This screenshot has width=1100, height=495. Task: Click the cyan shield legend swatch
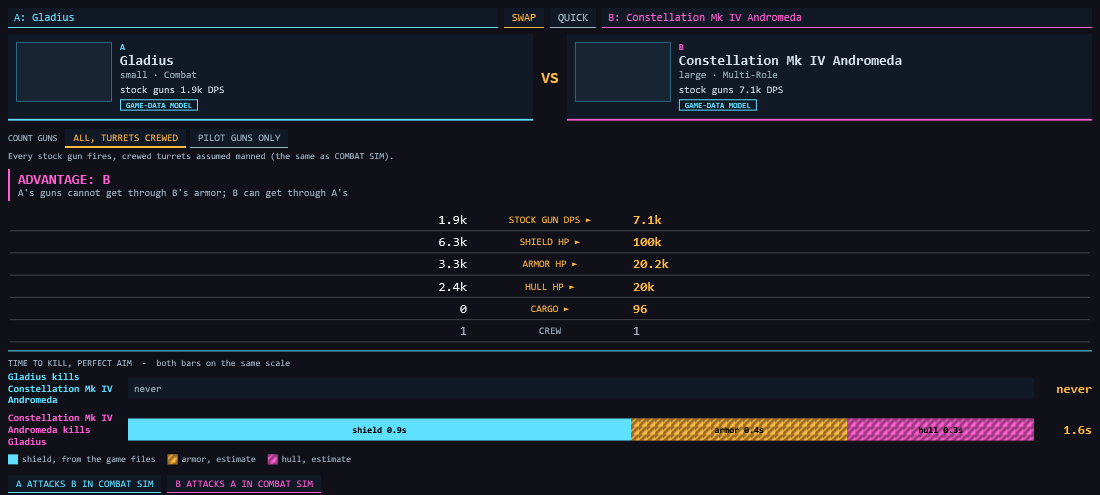(13, 459)
